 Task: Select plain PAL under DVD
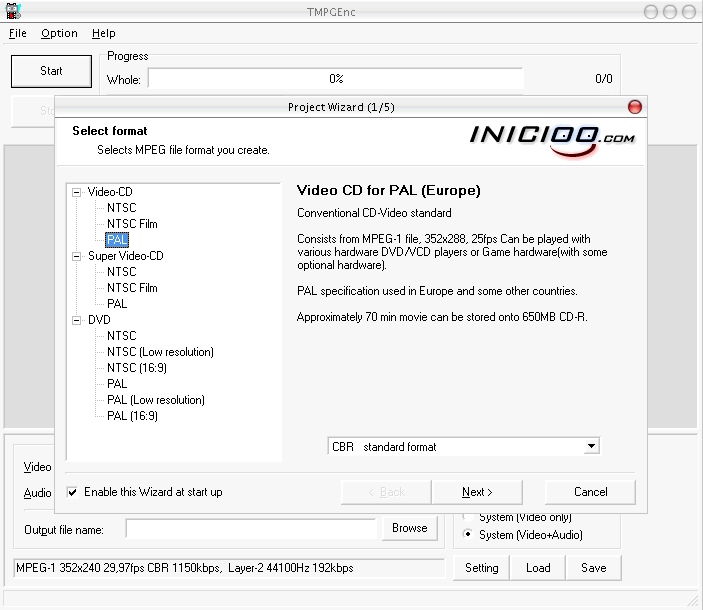117,384
